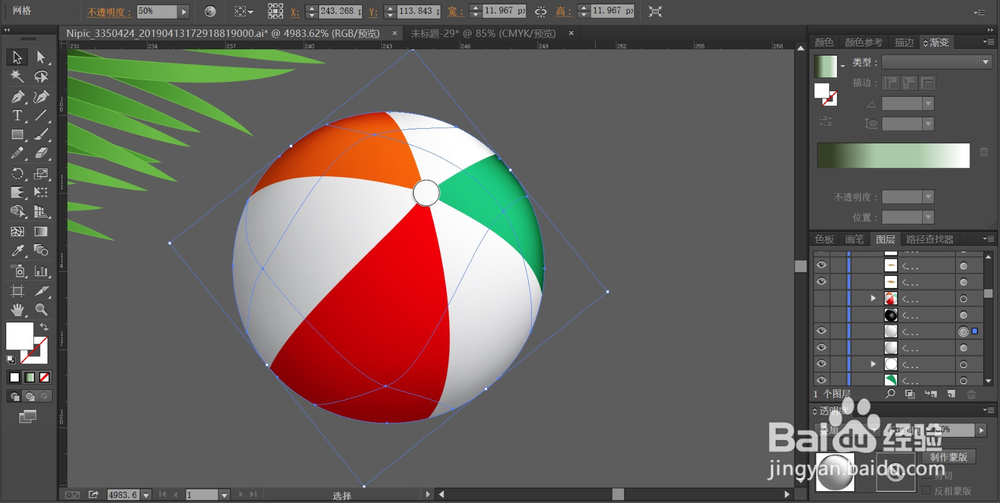The width and height of the screenshot is (1000, 503).
Task: Click the large white fill swatch in toolbox
Action: tap(20, 337)
